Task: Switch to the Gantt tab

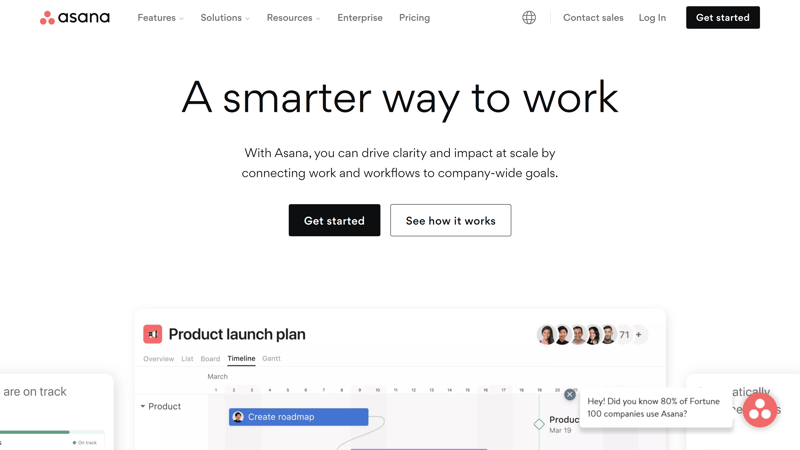Action: [x=271, y=359]
